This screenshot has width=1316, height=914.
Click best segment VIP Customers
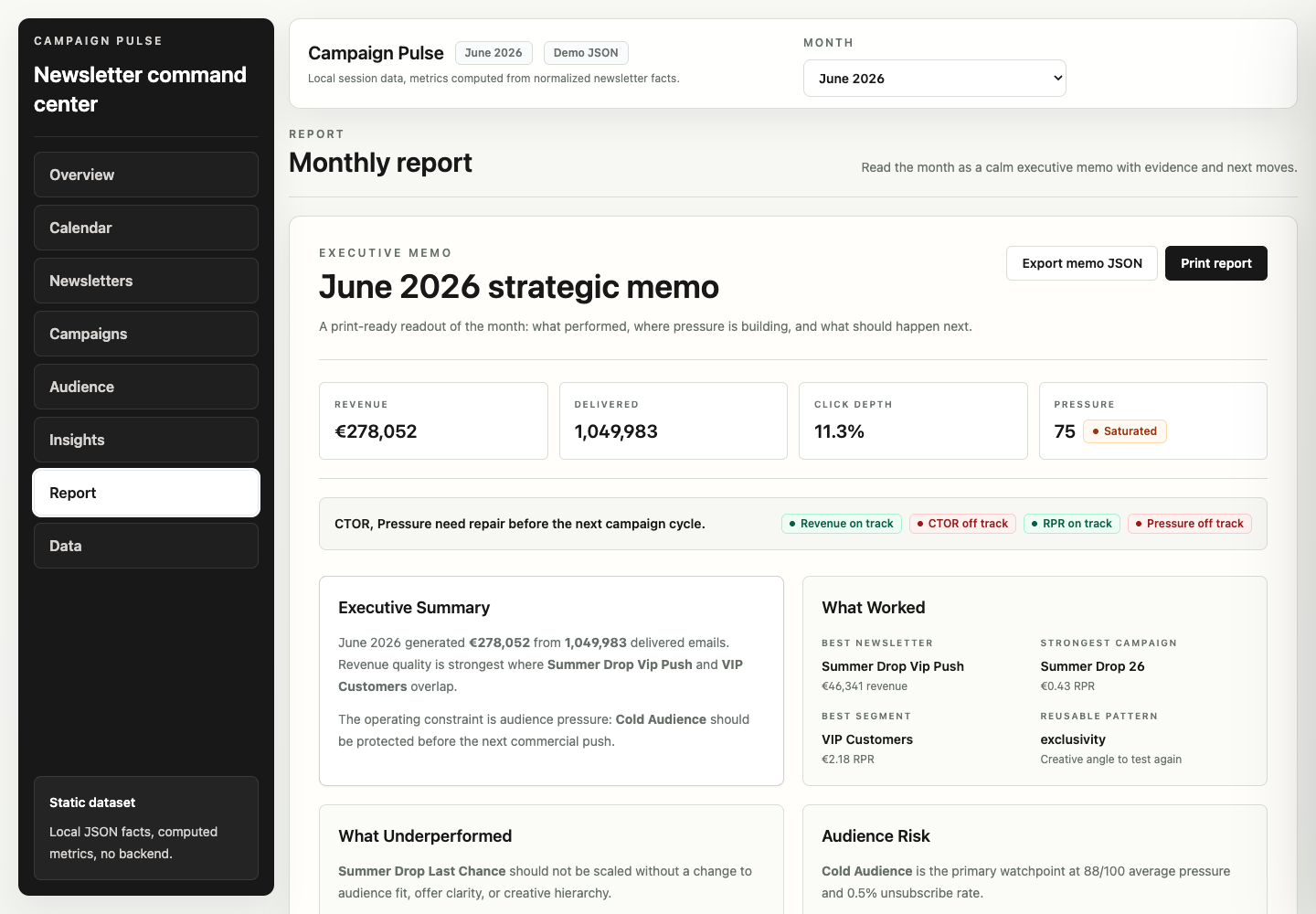pyautogui.click(x=867, y=739)
